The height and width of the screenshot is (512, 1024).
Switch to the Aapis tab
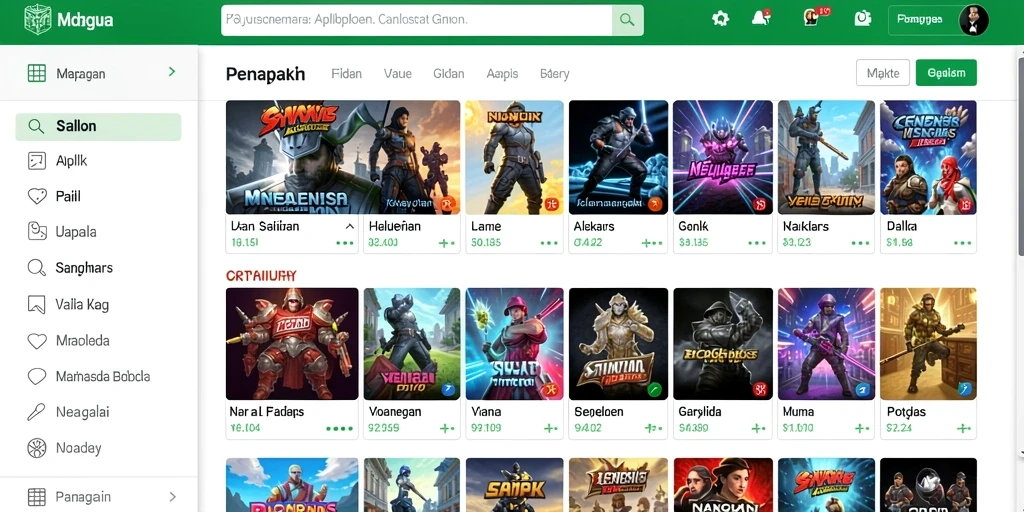(x=502, y=74)
